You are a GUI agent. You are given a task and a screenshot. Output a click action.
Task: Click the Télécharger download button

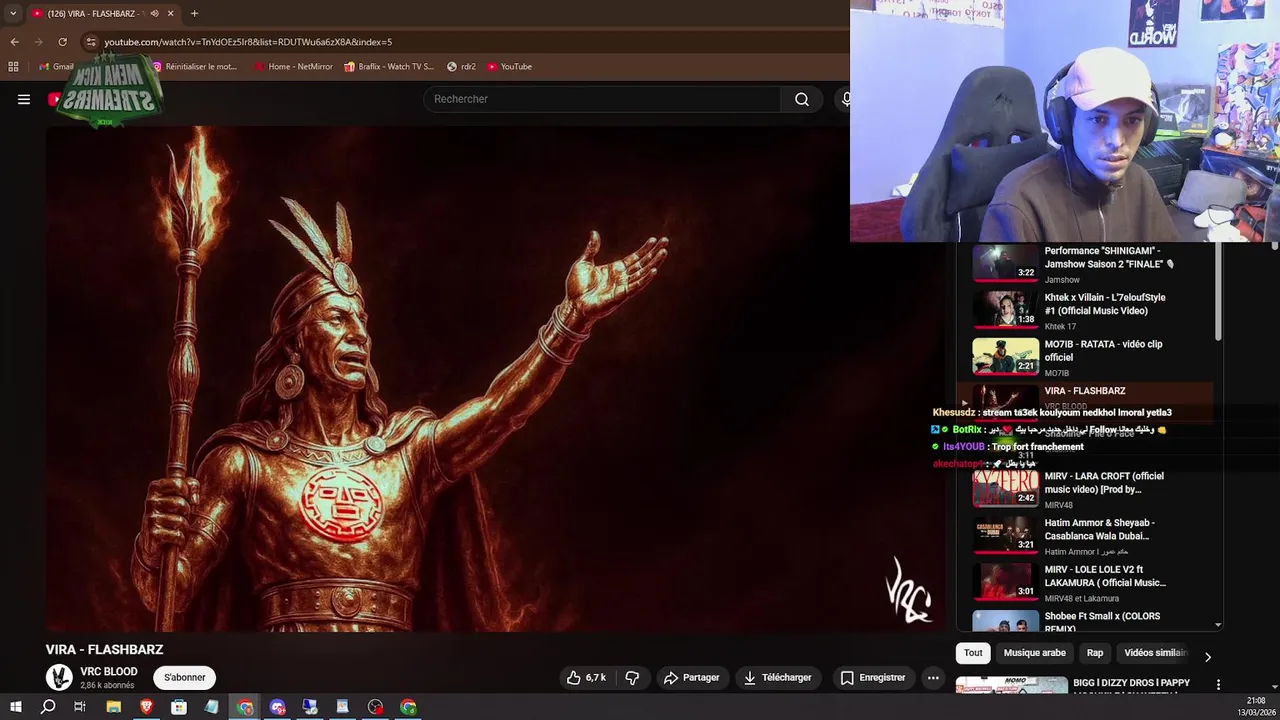(777, 677)
